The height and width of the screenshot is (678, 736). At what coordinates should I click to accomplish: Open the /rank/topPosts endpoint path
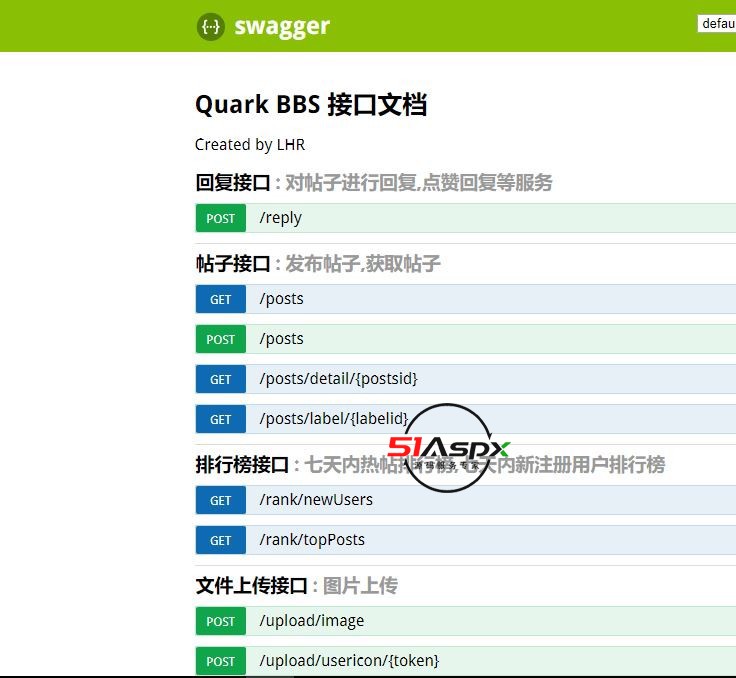[312, 540]
